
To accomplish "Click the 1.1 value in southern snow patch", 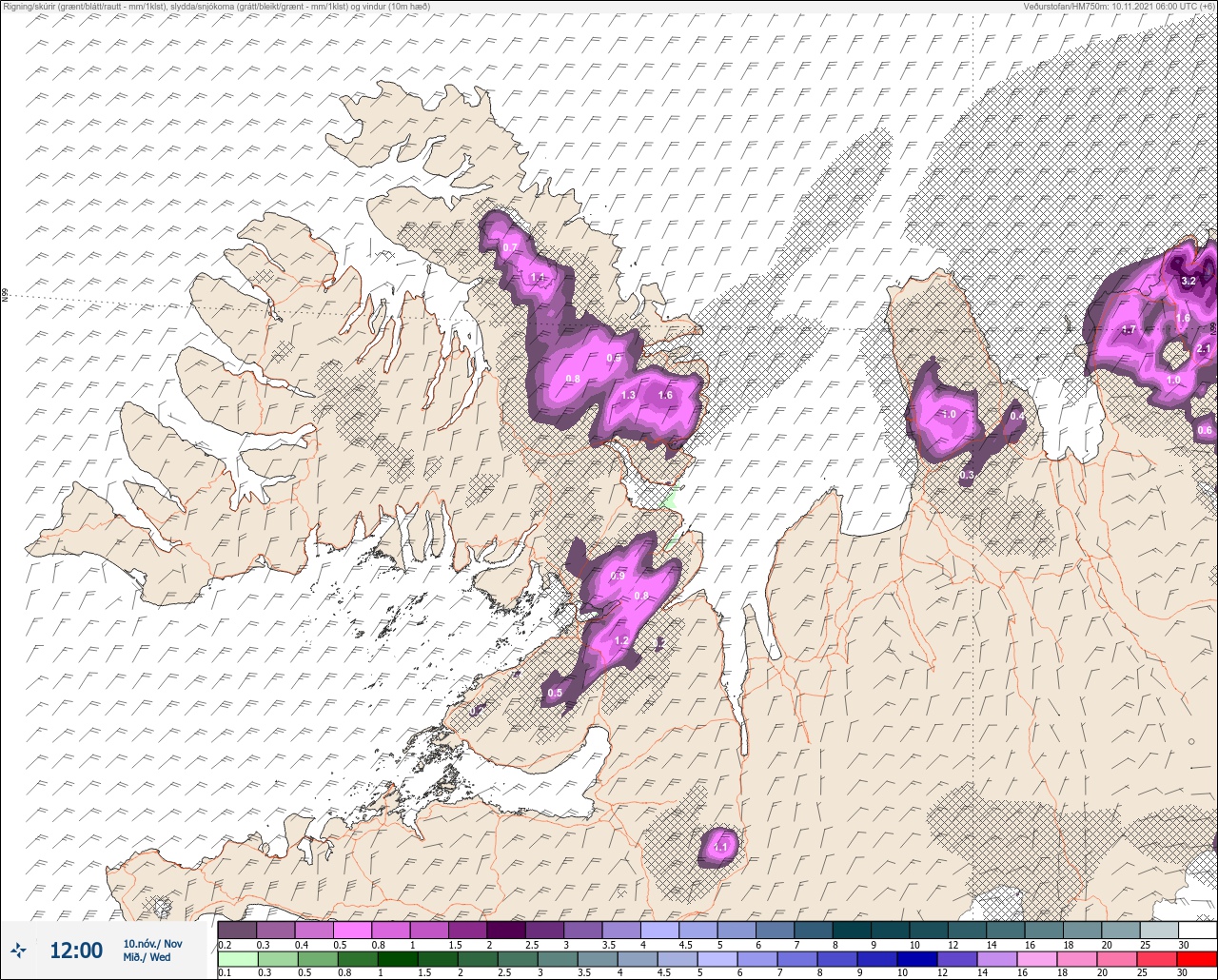I will pos(720,847).
